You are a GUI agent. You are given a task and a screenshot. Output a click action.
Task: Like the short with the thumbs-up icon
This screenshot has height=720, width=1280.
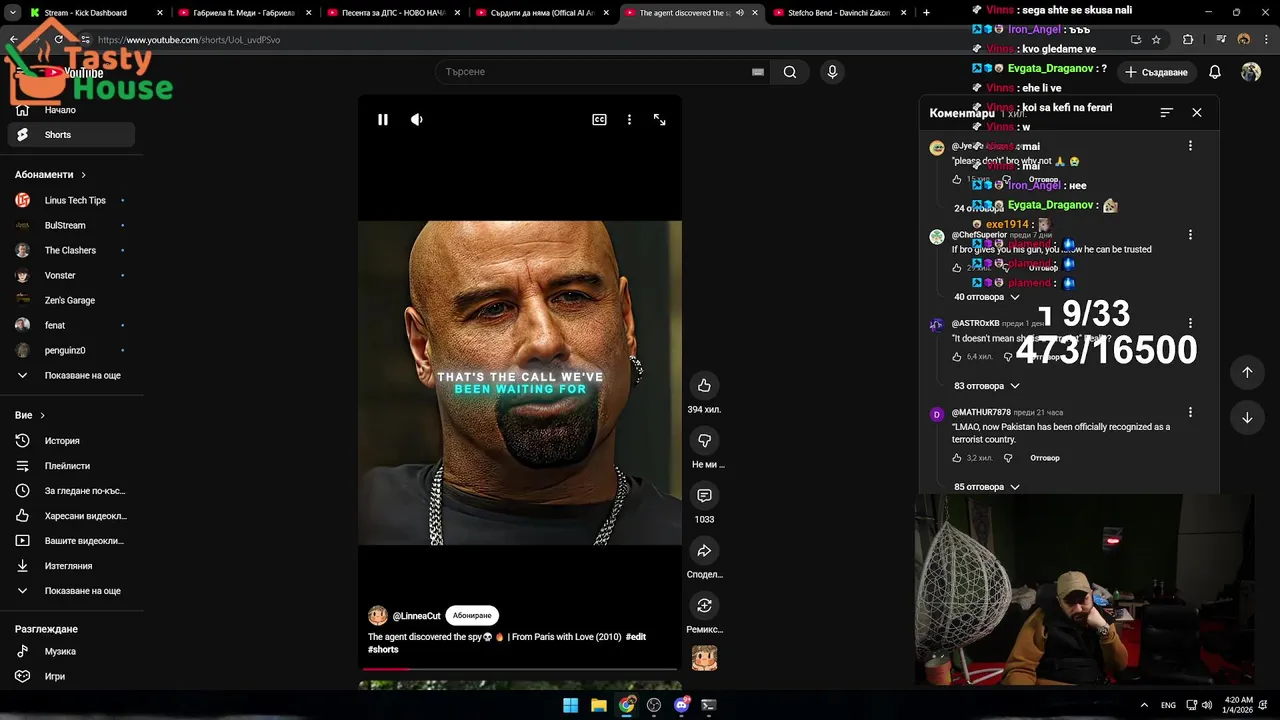coord(704,386)
